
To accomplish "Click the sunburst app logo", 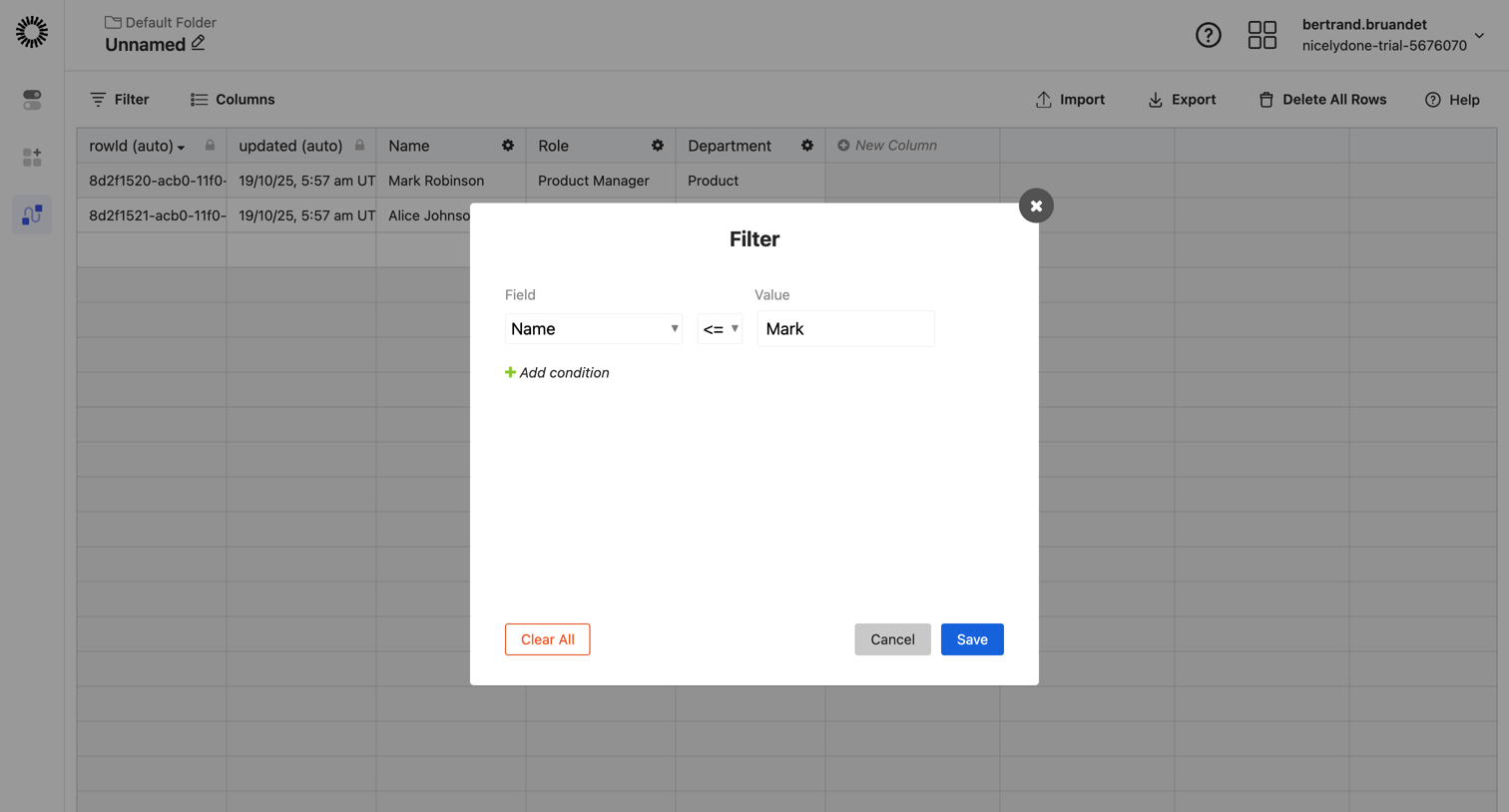I will point(32,32).
